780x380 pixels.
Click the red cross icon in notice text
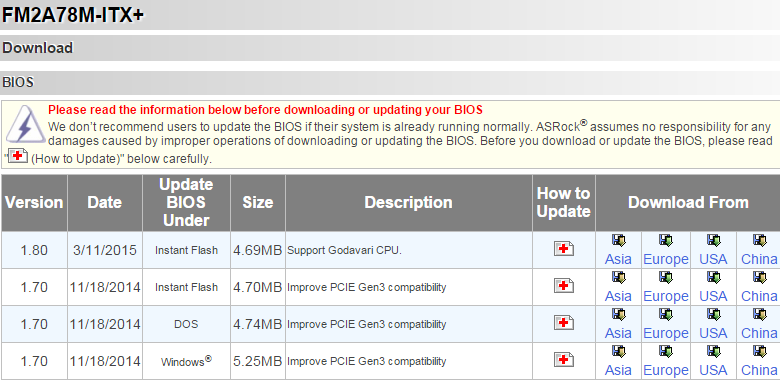pyautogui.click(x=18, y=156)
